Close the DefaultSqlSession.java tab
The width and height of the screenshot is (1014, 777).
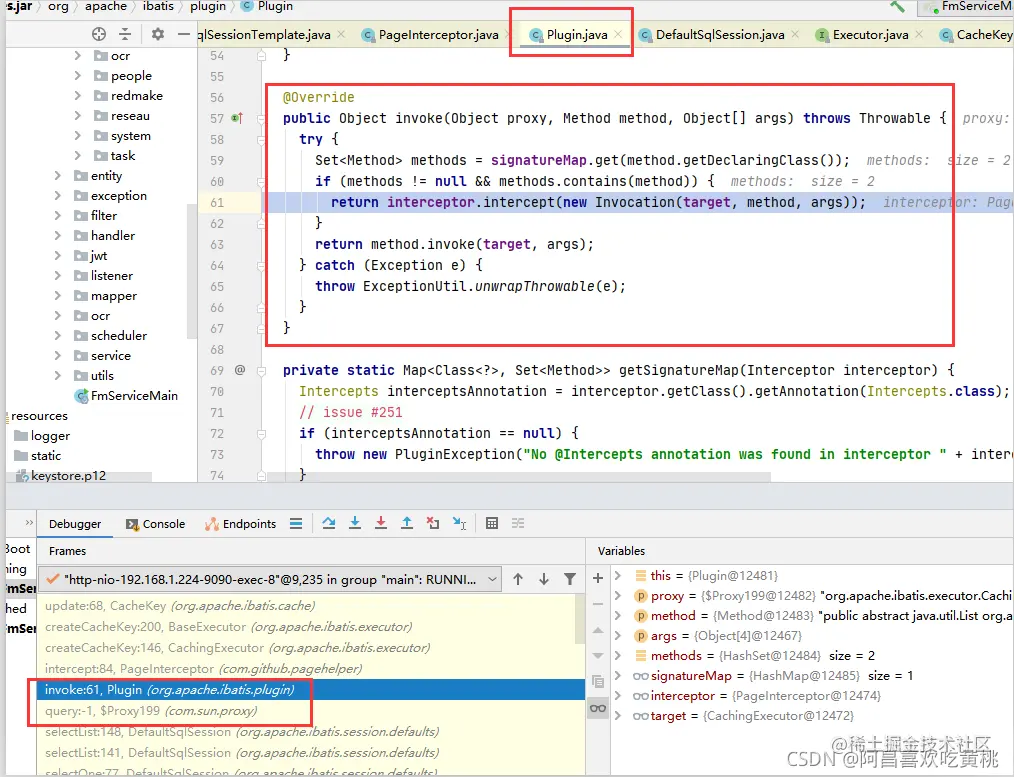click(795, 34)
